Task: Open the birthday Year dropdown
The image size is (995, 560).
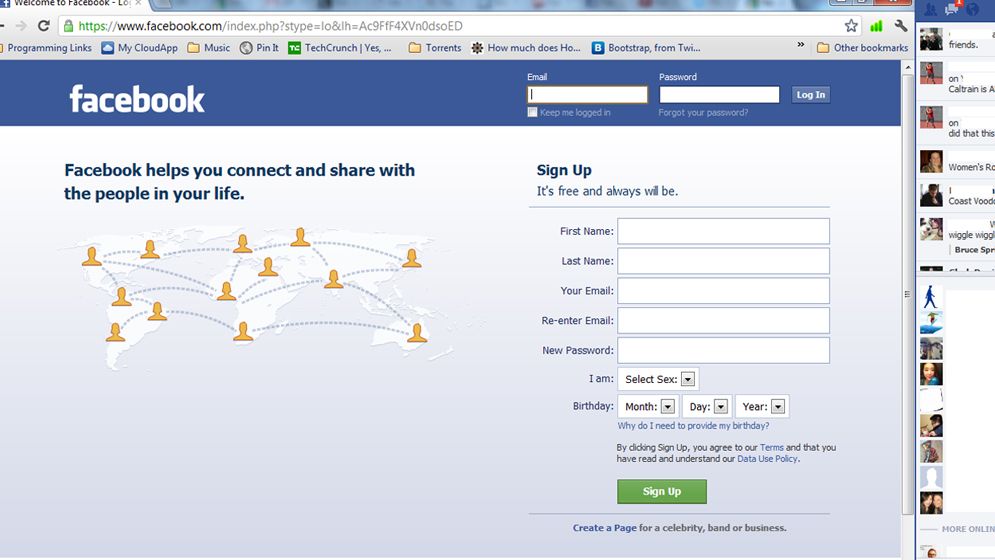Action: [x=762, y=406]
